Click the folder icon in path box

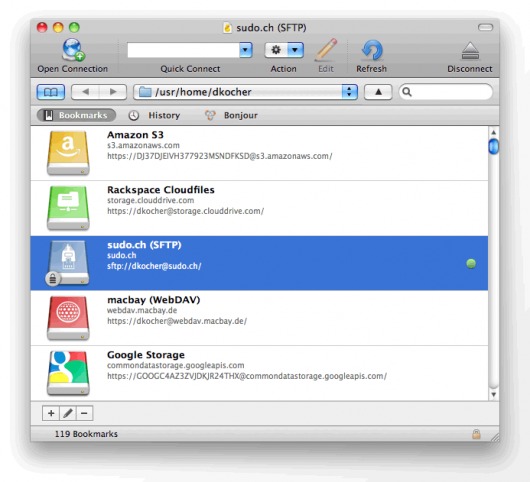[145, 92]
